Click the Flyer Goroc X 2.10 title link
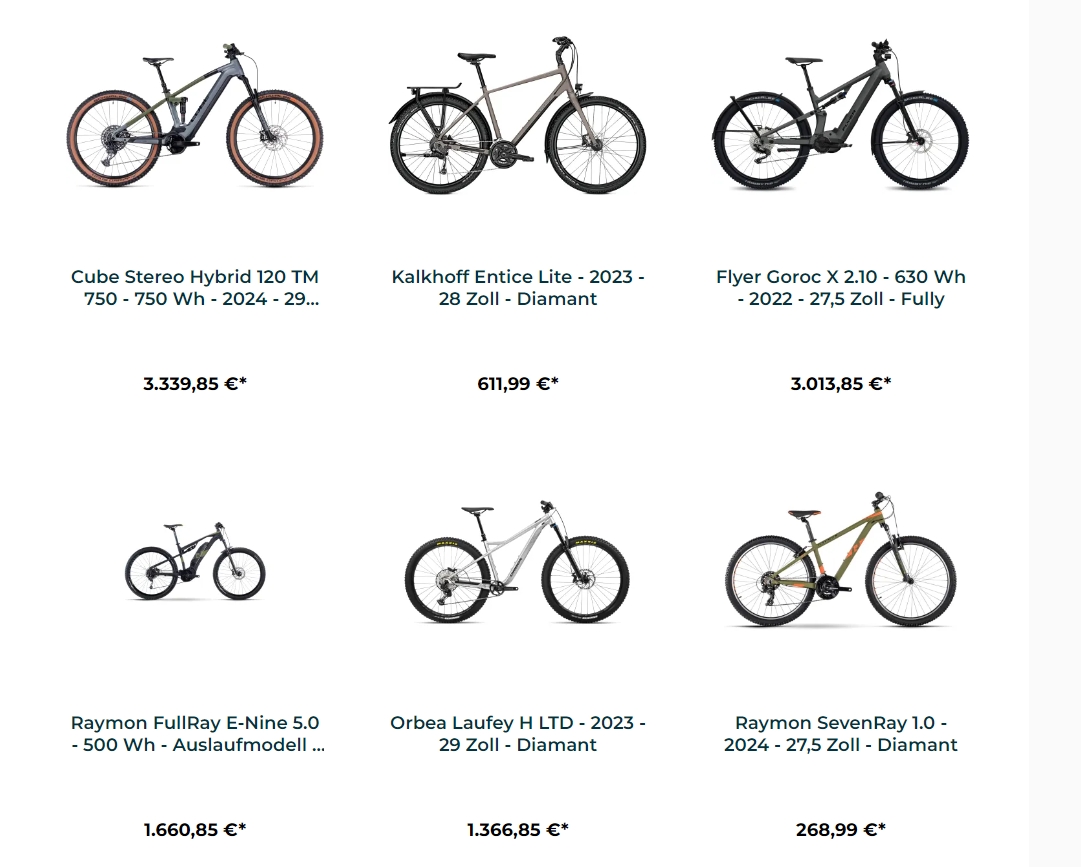The height and width of the screenshot is (867, 1081). point(840,287)
